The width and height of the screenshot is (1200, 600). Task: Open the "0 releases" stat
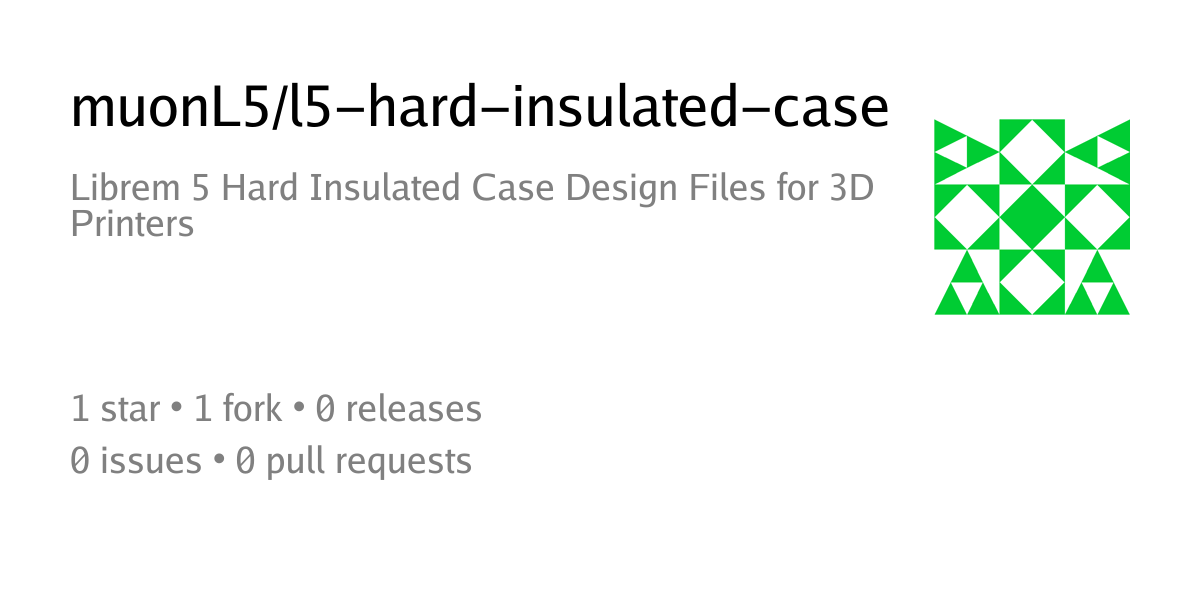398,409
